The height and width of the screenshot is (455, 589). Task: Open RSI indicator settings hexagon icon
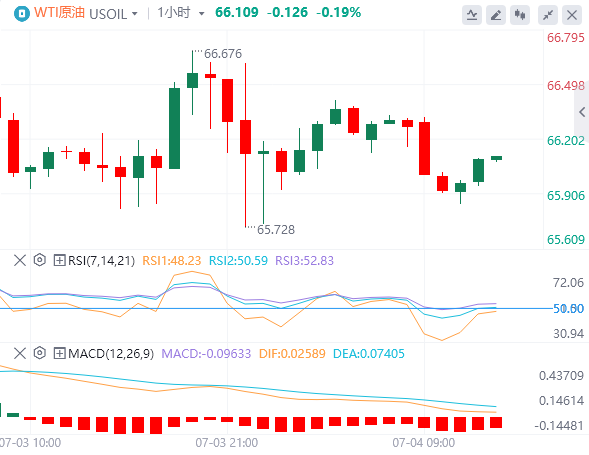(x=39, y=260)
